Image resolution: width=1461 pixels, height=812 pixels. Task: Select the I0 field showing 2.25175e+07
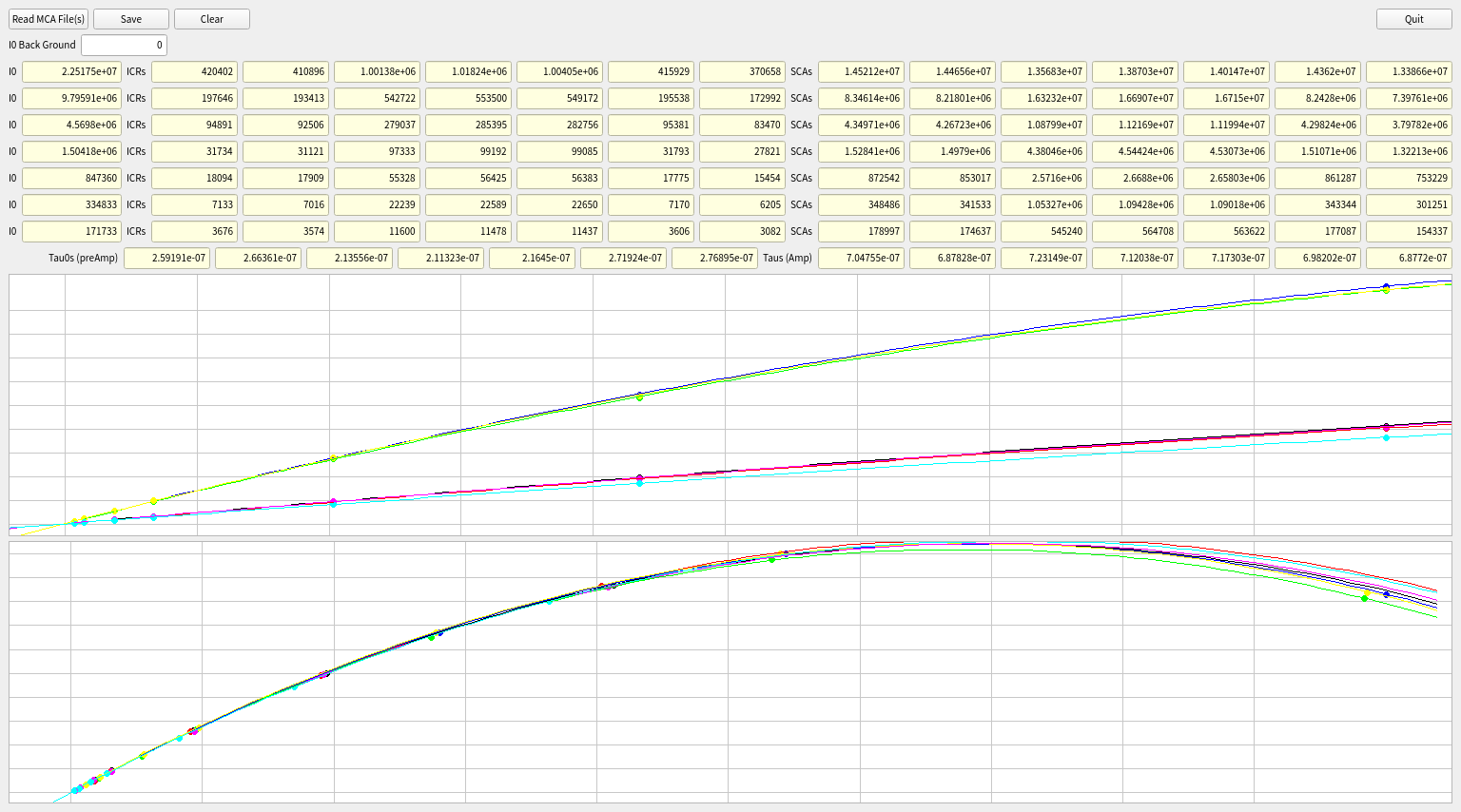click(71, 71)
